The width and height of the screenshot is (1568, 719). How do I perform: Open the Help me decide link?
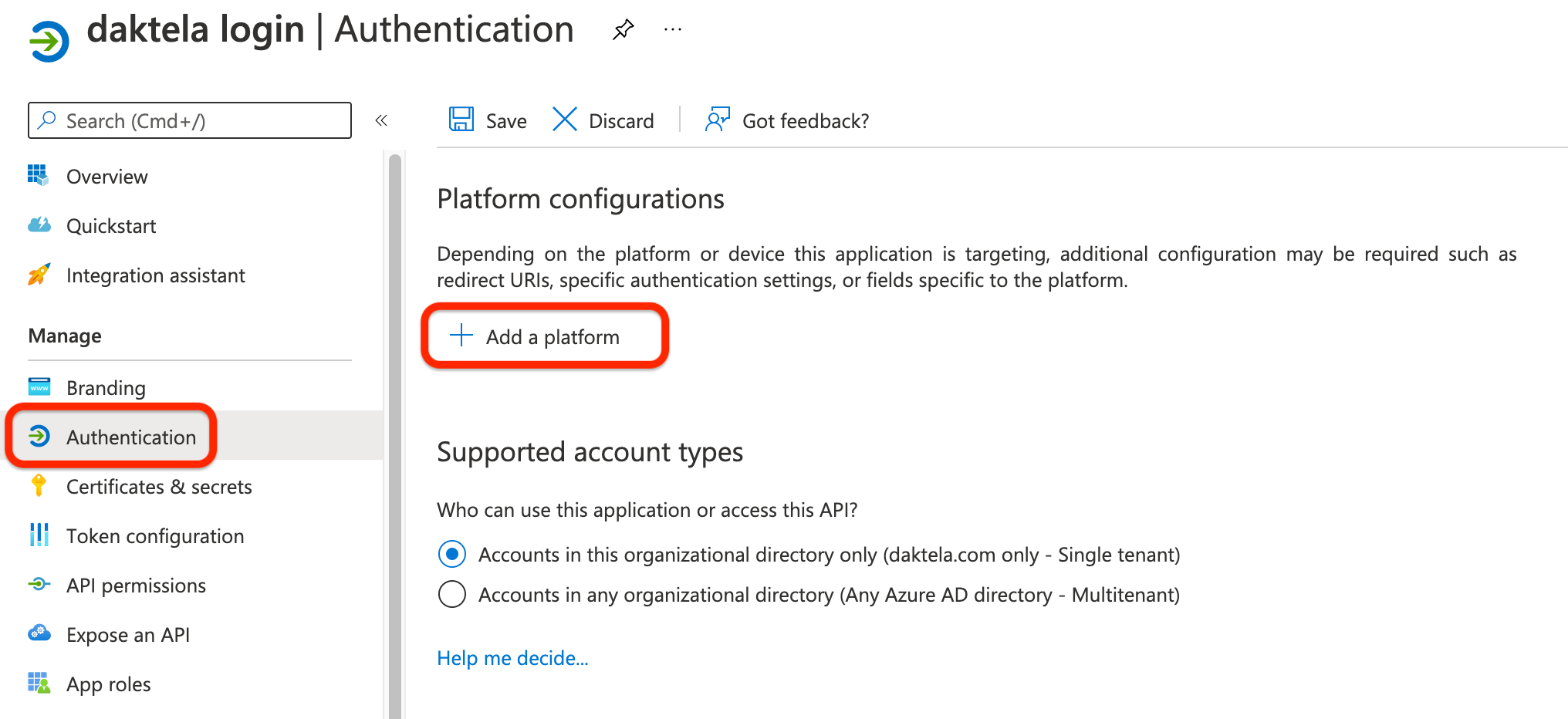(x=512, y=658)
